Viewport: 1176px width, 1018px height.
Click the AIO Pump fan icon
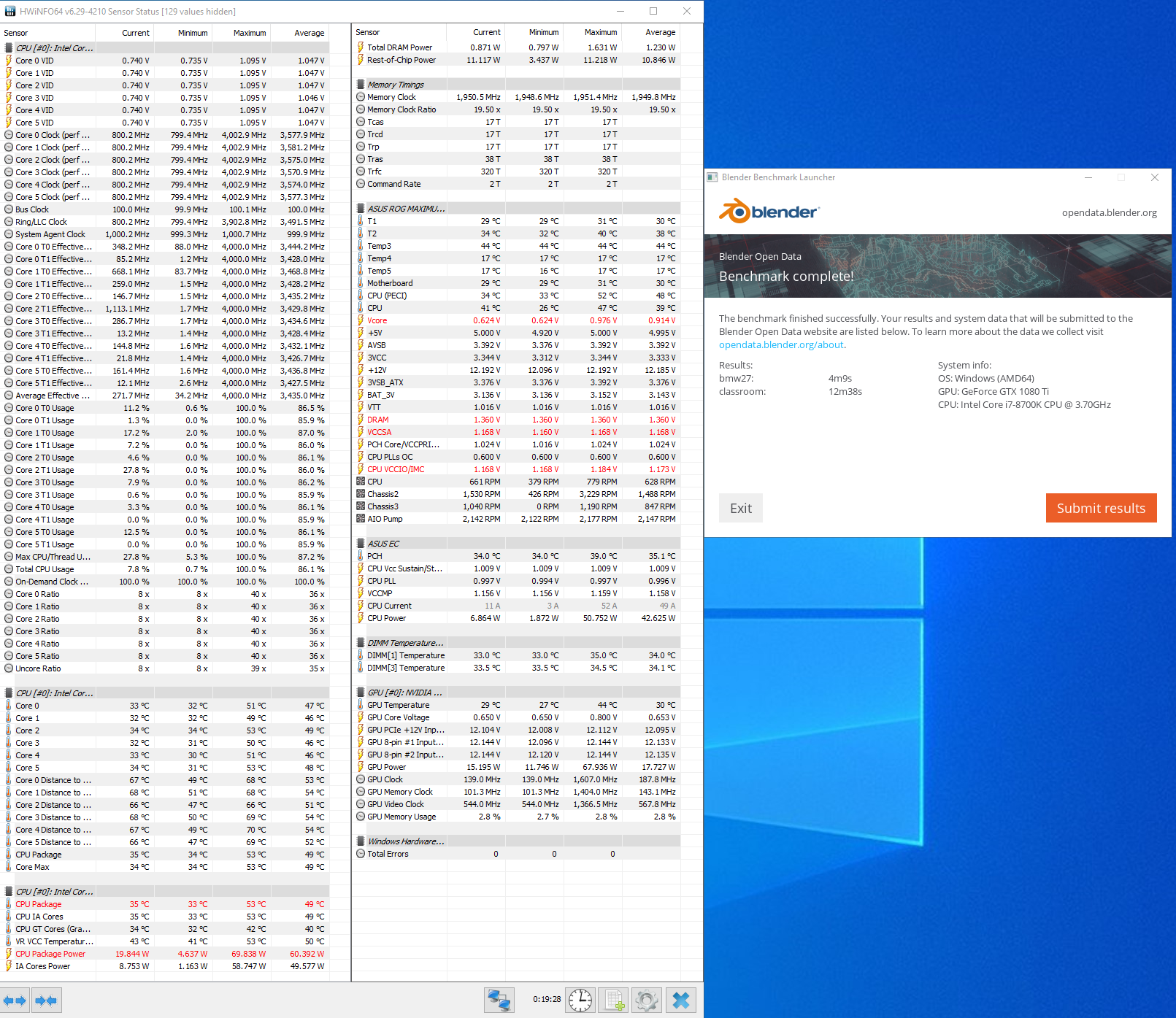(361, 519)
